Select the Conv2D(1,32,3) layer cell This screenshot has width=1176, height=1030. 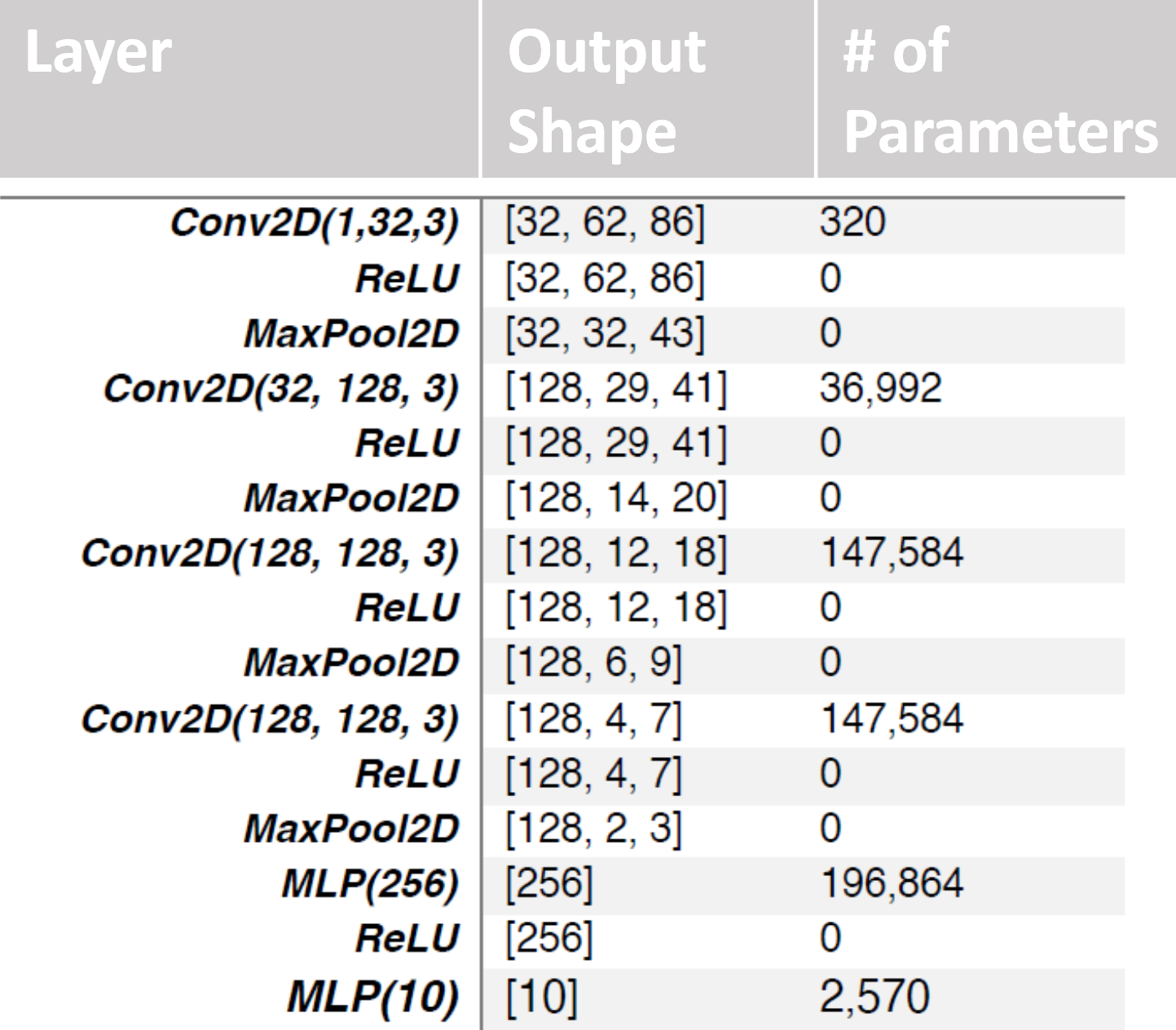315,223
